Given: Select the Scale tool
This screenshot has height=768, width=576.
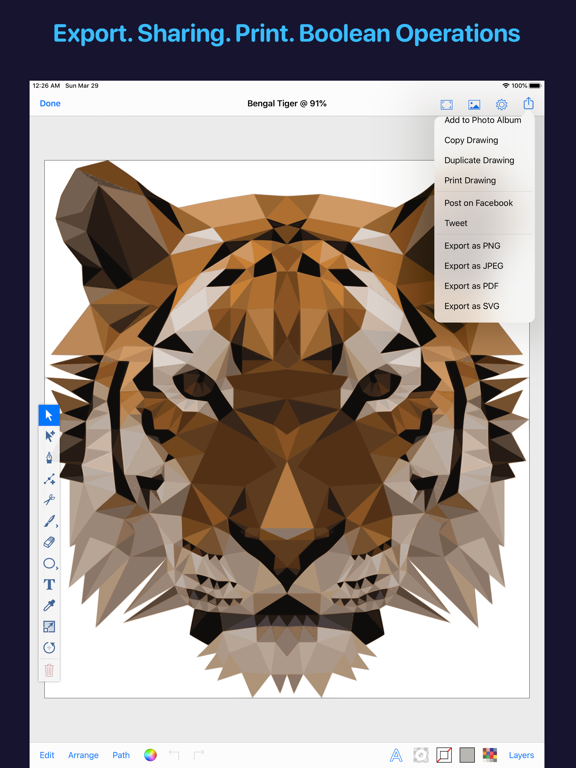Looking at the screenshot, I should pyautogui.click(x=49, y=626).
